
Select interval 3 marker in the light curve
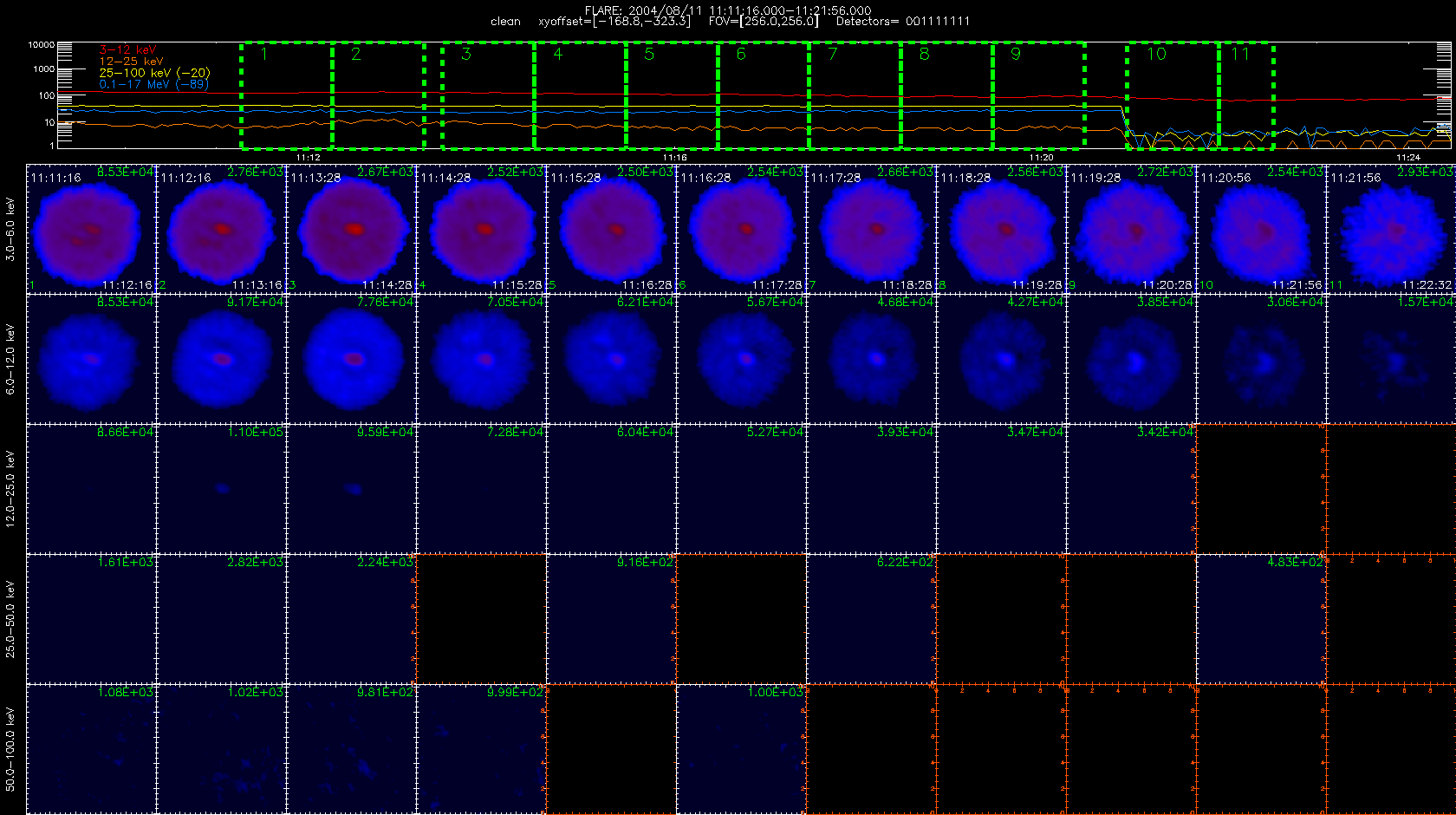[x=466, y=54]
